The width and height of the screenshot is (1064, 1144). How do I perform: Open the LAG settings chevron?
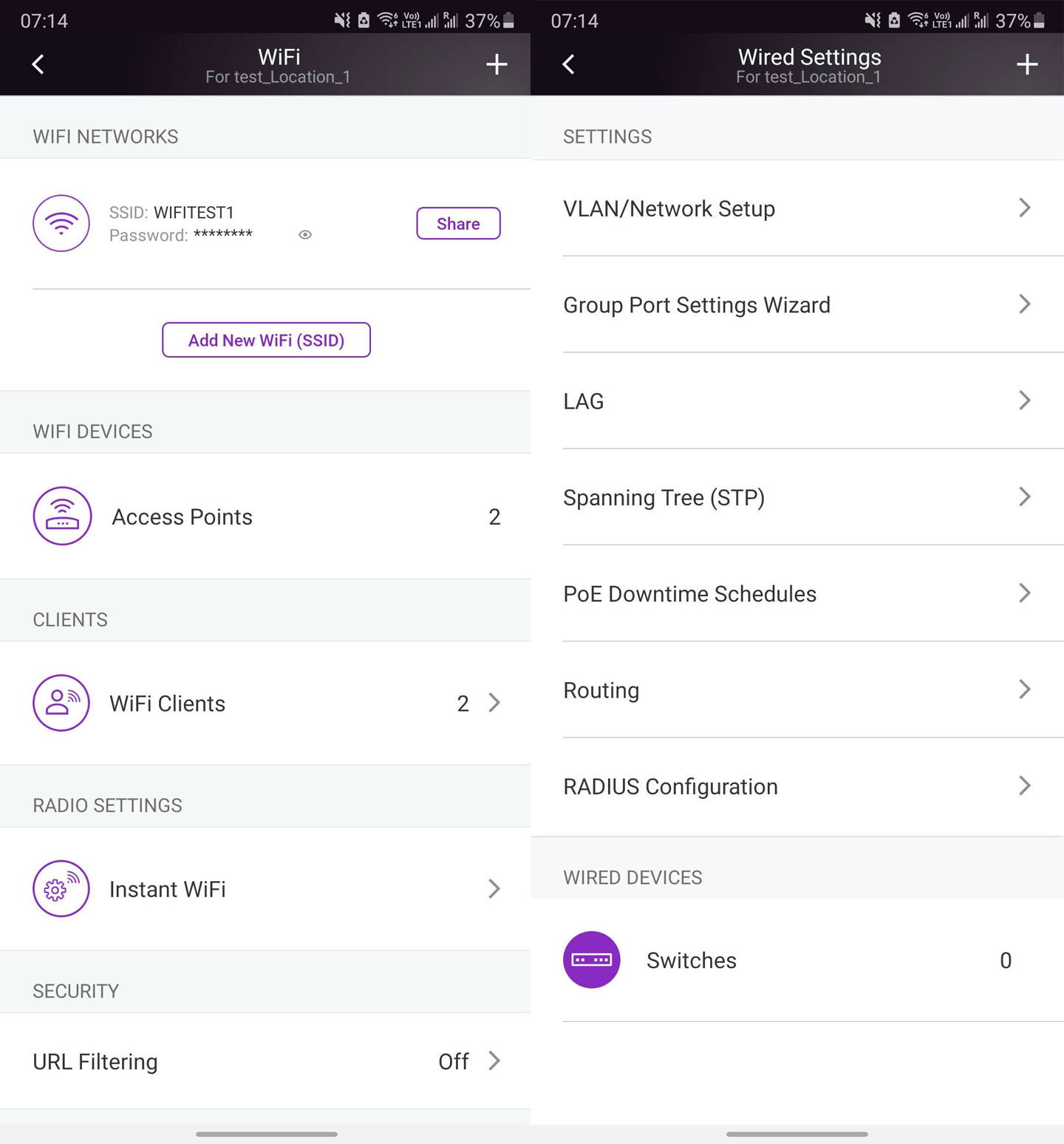(1024, 401)
